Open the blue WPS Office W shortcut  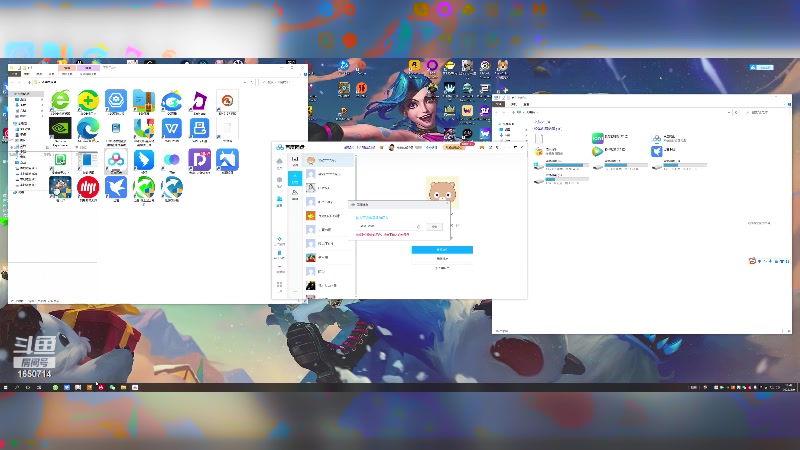pyautogui.click(x=171, y=128)
